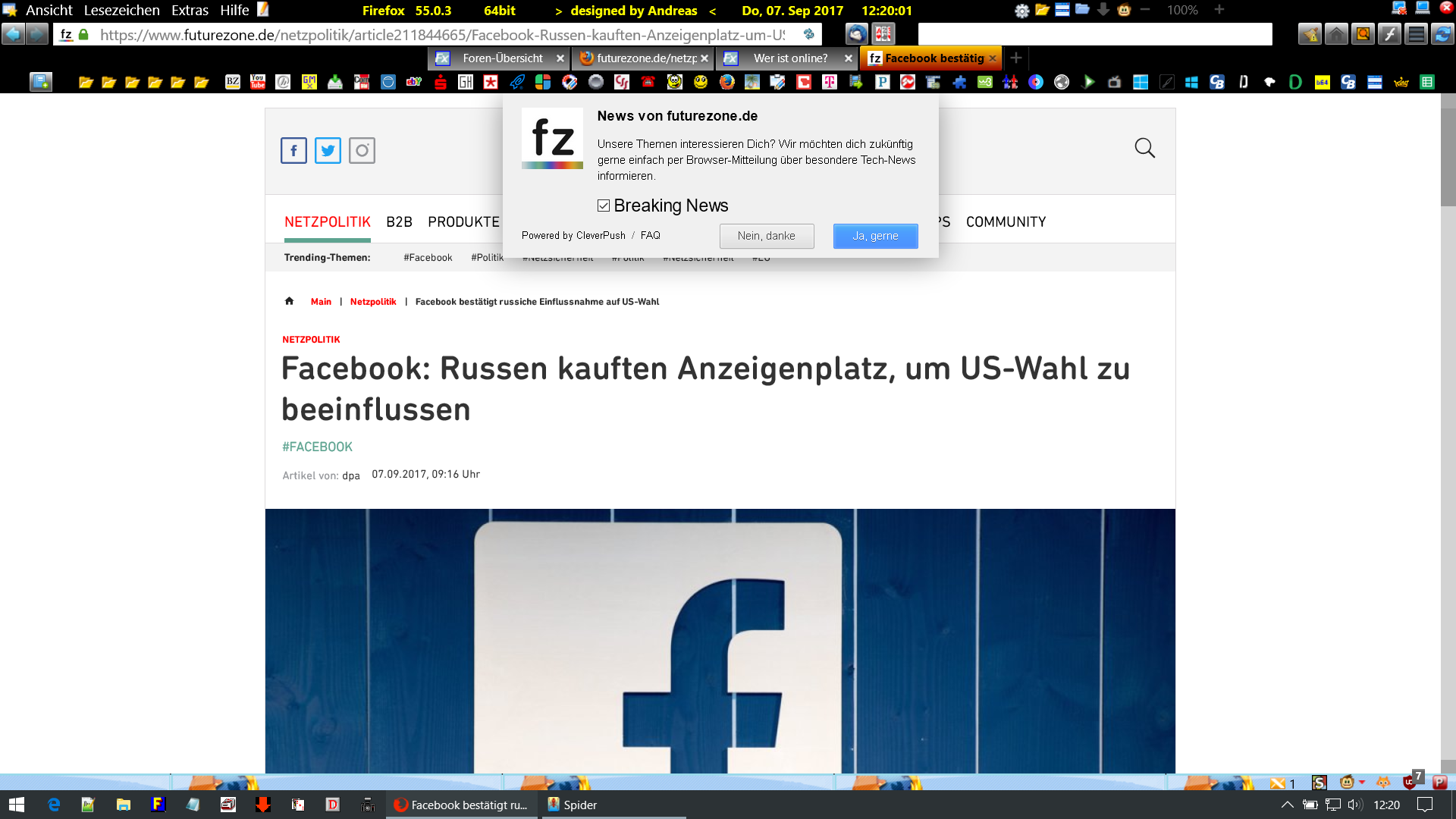Switch to the Foren-Übersicht tab

pyautogui.click(x=502, y=58)
